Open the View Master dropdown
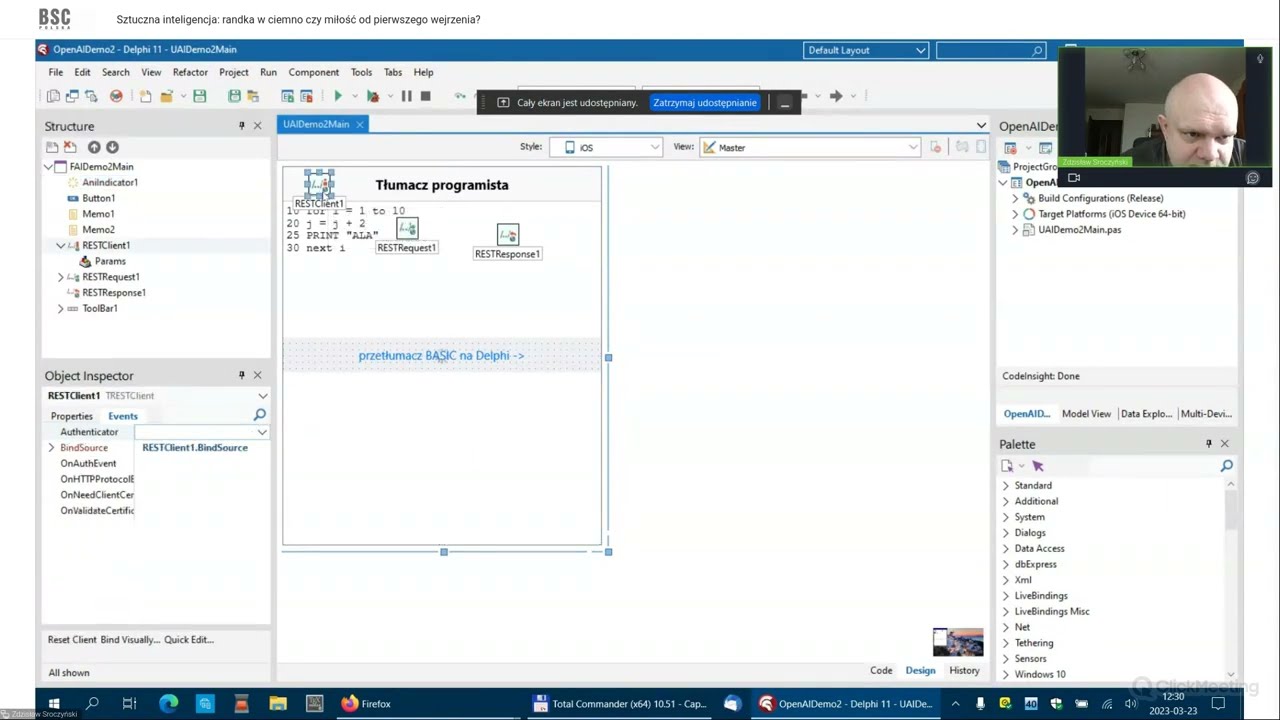 [809, 147]
